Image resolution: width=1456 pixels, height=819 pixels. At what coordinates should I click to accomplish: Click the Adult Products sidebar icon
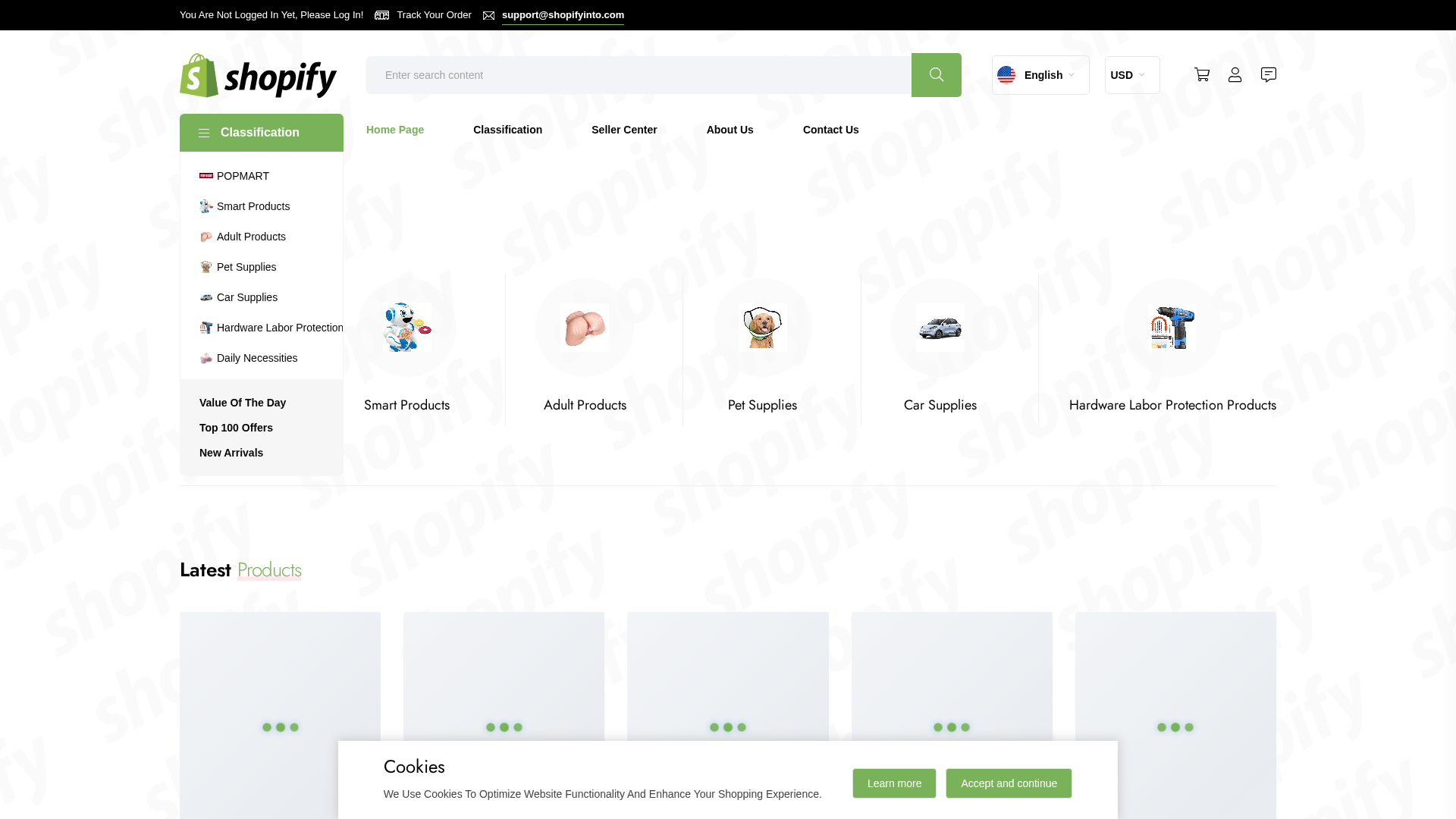[x=206, y=237]
